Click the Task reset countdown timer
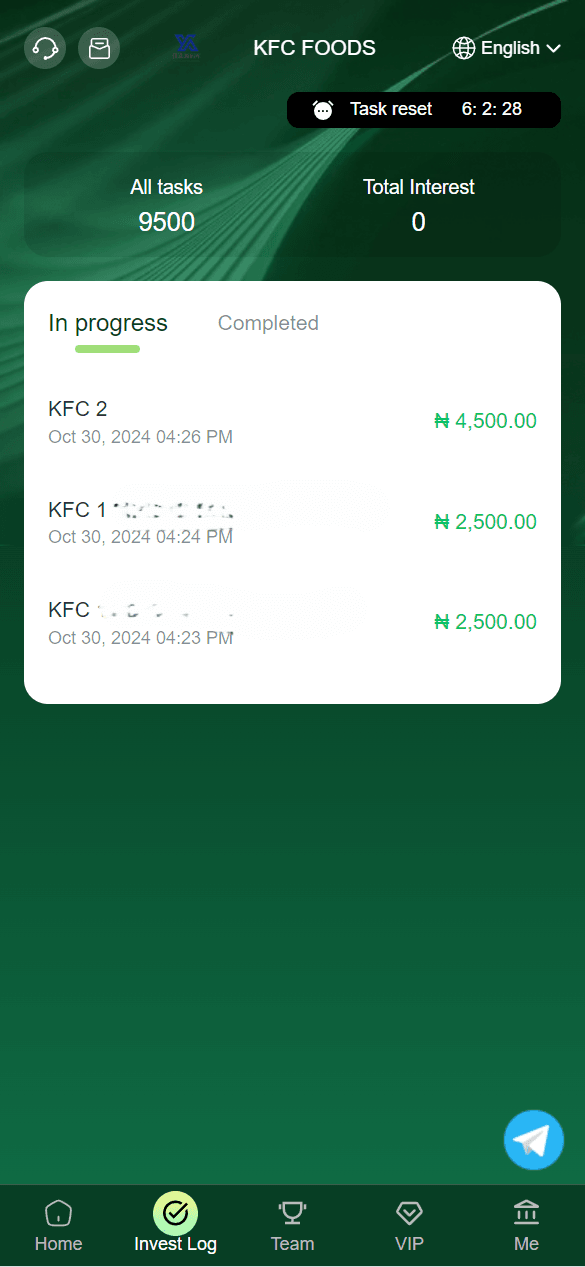Image resolution: width=585 pixels, height=1267 pixels. (492, 109)
